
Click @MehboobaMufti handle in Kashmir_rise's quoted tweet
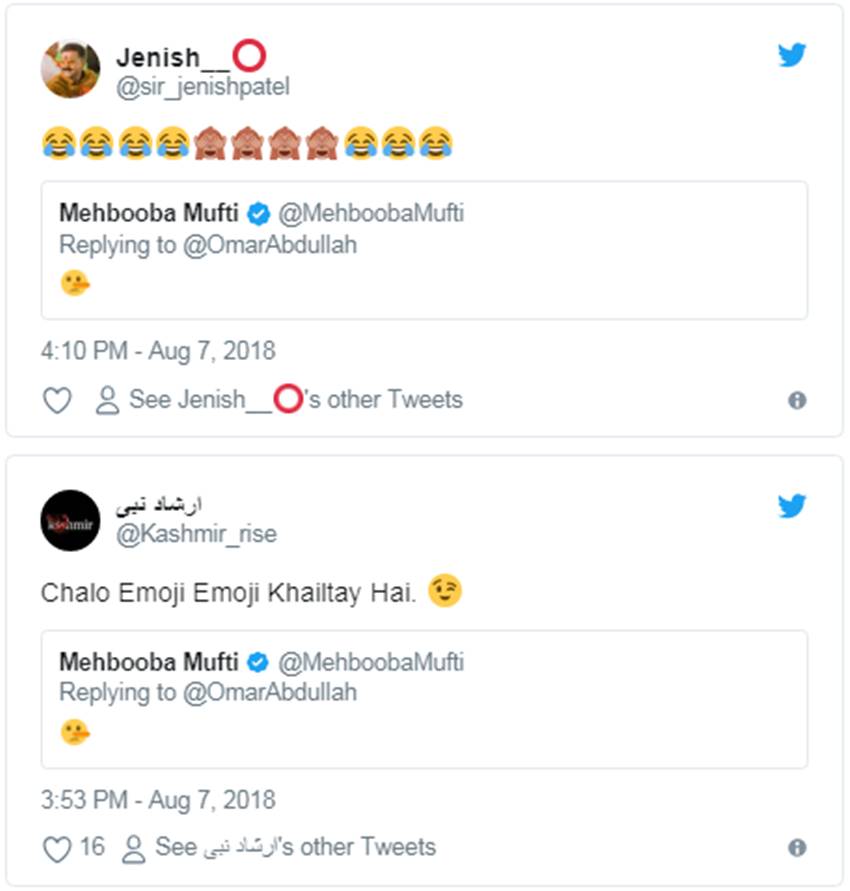tap(370, 662)
